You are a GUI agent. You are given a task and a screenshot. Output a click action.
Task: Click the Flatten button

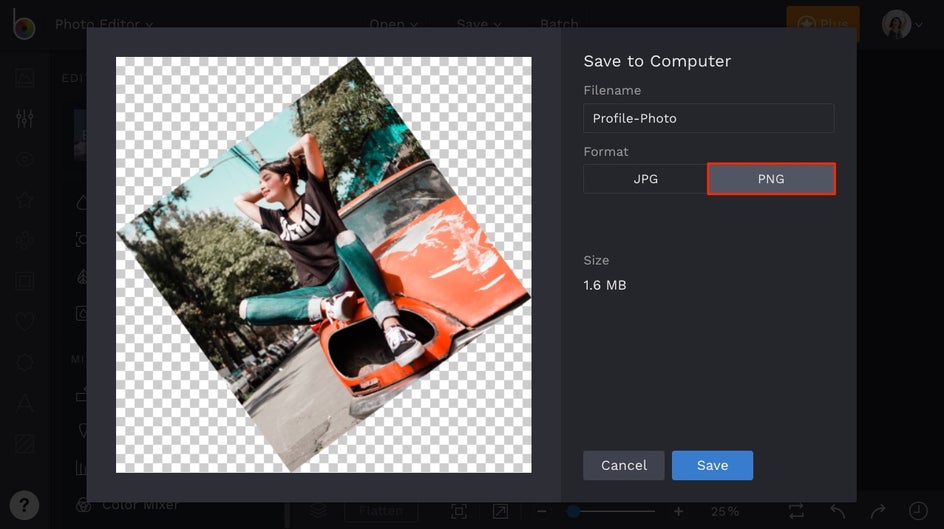tap(380, 511)
